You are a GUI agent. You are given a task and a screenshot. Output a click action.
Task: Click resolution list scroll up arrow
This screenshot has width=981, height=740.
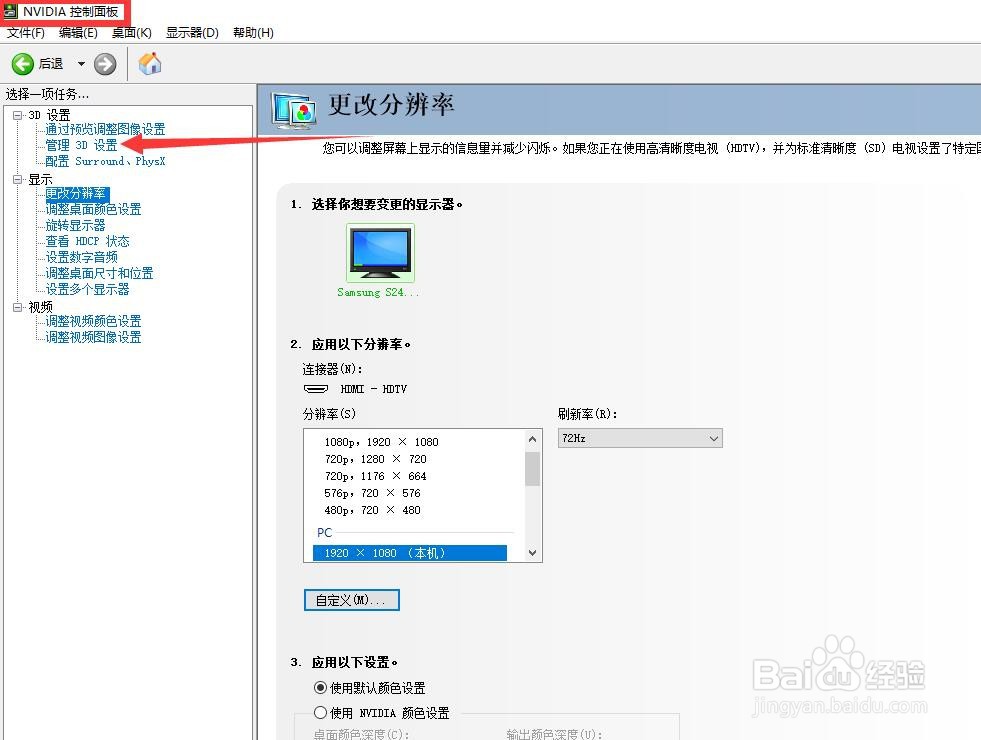532,439
